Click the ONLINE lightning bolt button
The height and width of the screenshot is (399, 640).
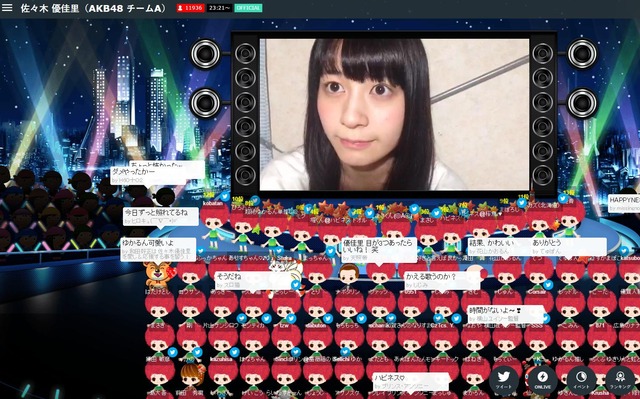click(x=542, y=380)
